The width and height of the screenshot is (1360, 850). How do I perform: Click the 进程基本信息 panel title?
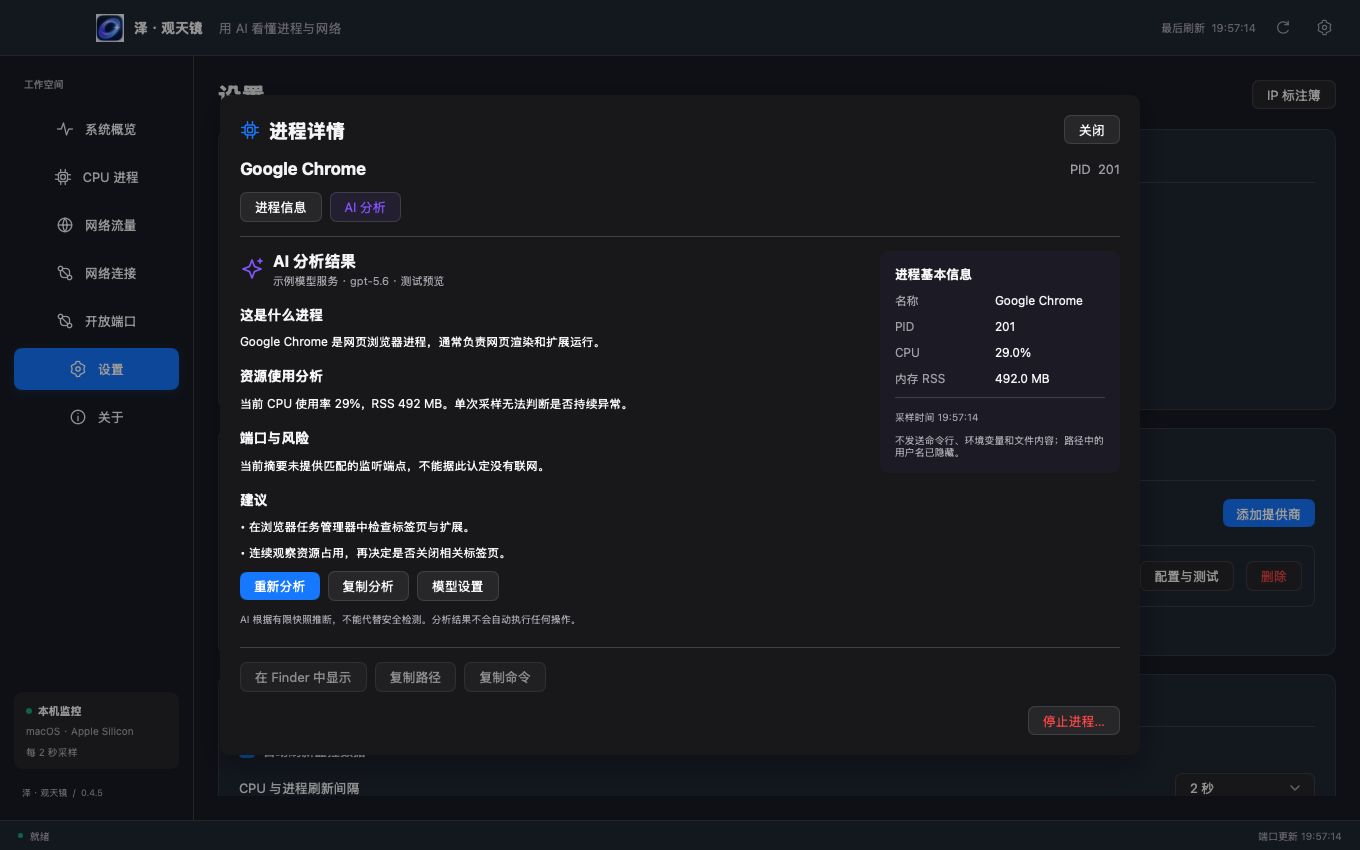[x=933, y=274]
